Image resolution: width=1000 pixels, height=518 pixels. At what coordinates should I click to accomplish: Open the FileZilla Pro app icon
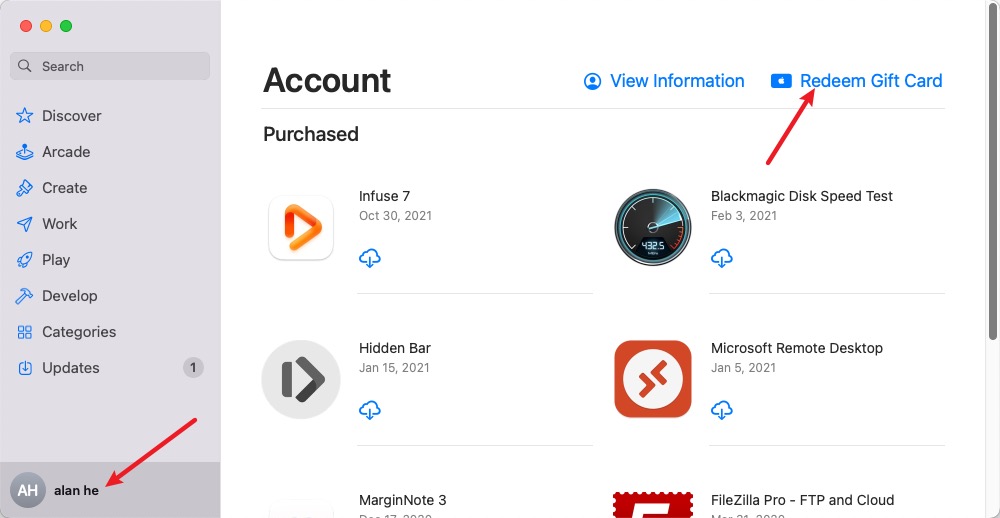tap(652, 505)
